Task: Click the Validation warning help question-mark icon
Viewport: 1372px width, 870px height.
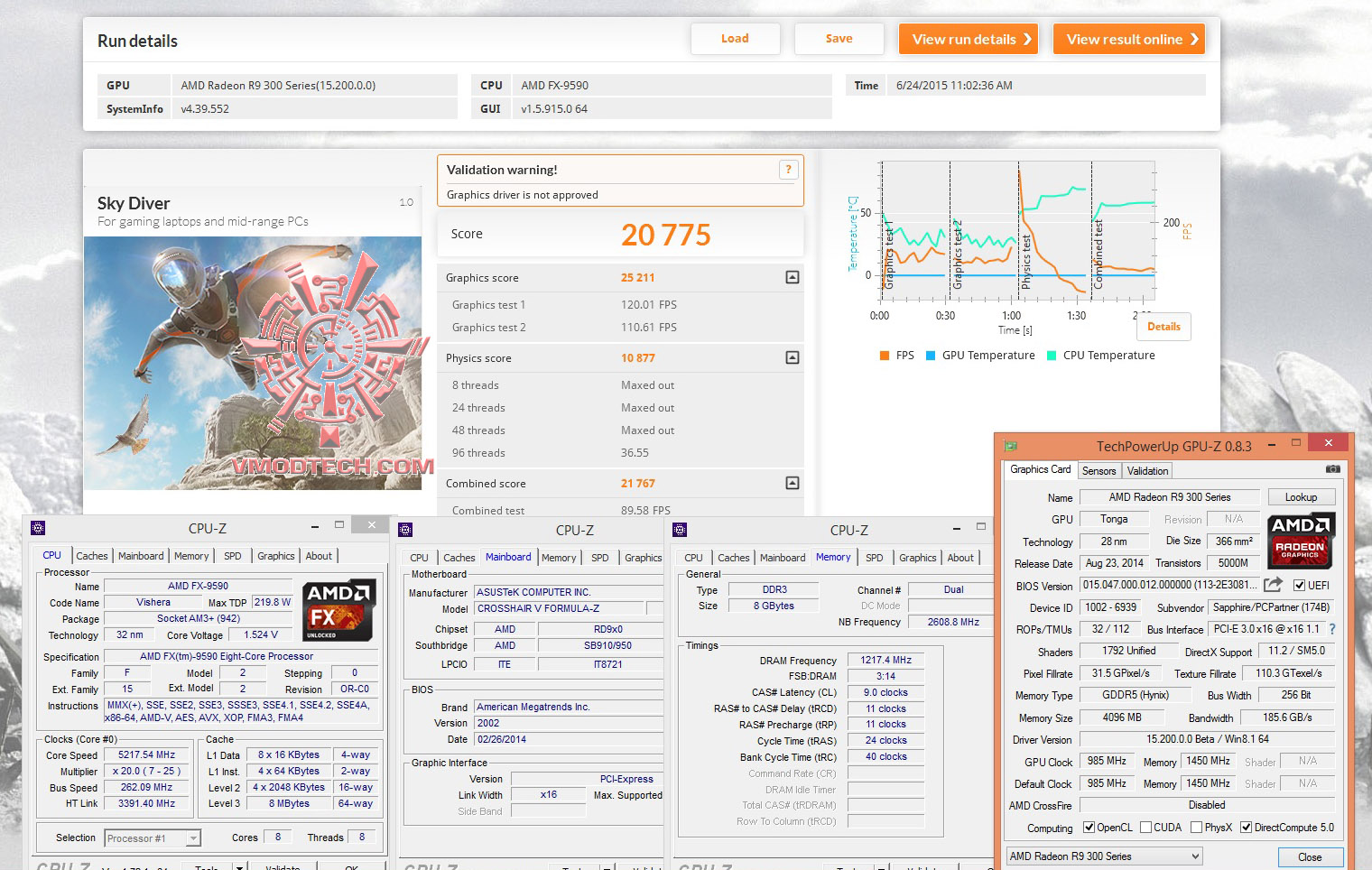Action: click(788, 169)
